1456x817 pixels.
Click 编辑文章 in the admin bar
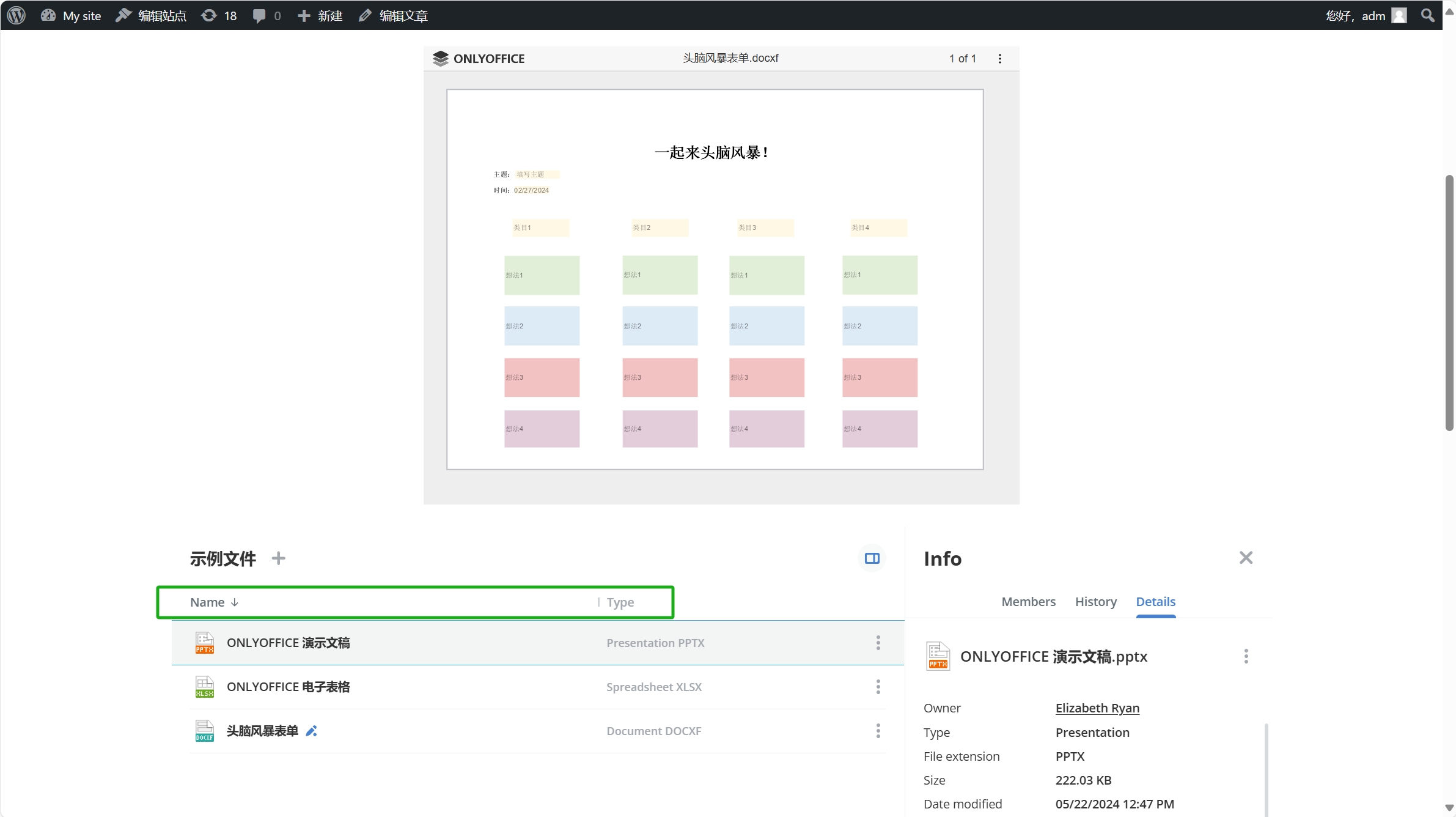tap(393, 15)
